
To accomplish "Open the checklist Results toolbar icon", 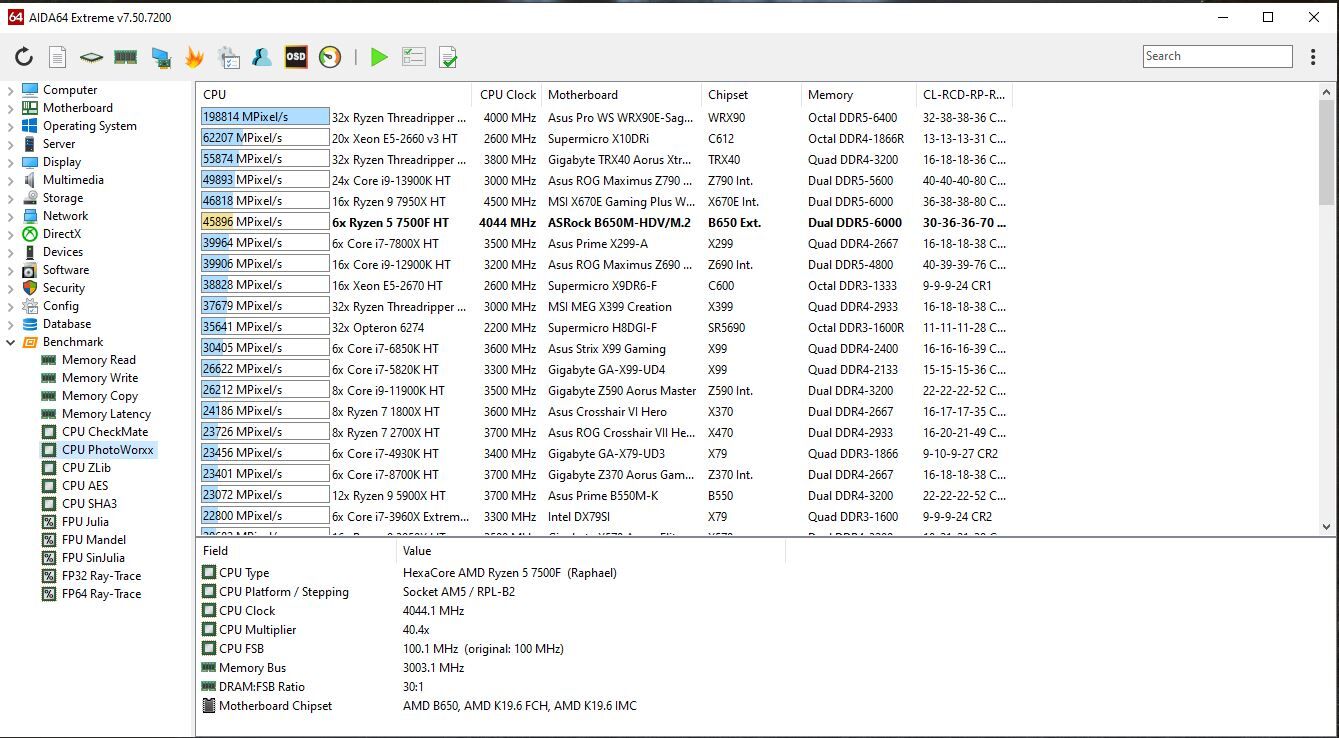I will point(414,57).
